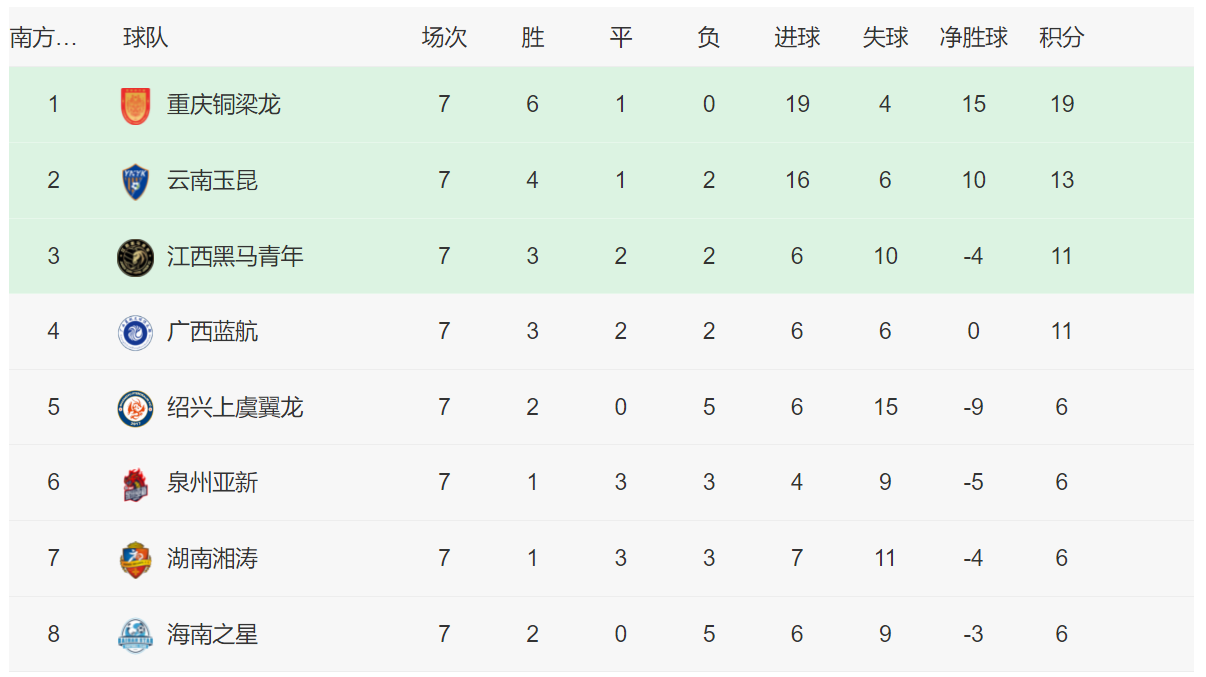Screen dimensions: 1206x677
Task: Open the 重庆铜梁龙 team name link
Action: point(224,105)
